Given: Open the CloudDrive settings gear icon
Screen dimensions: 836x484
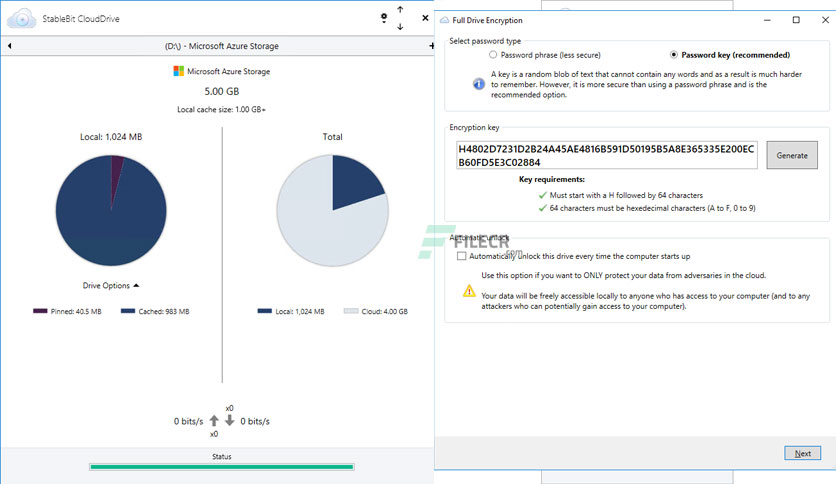Looking at the screenshot, I should click(384, 18).
